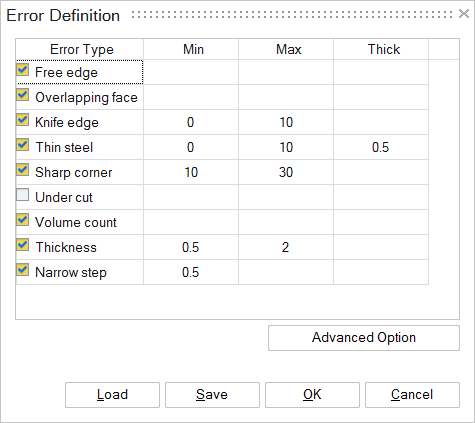475x423 pixels.
Task: Confirm with the OK button
Action: 312,395
